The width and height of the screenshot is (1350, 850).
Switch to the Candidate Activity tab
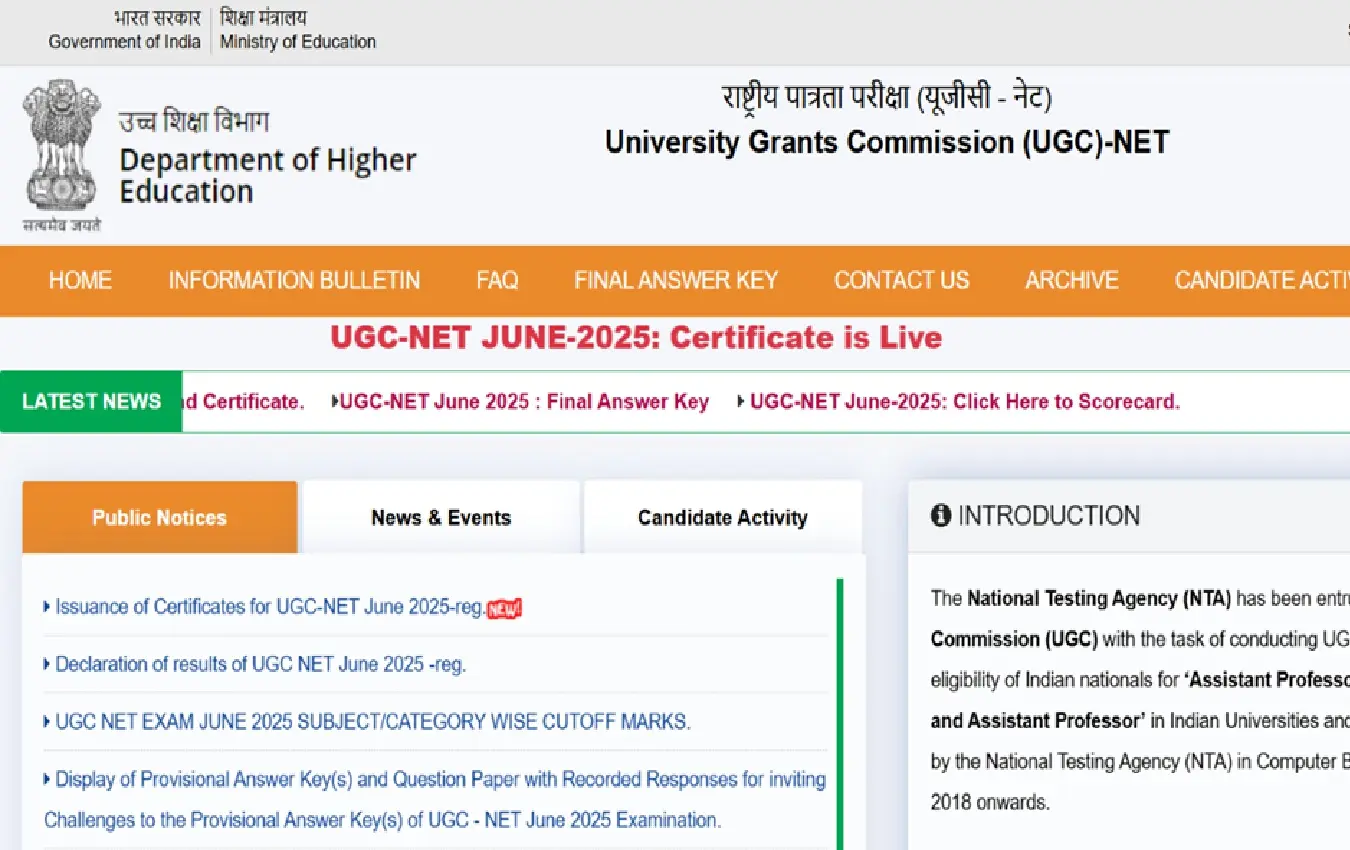point(722,517)
